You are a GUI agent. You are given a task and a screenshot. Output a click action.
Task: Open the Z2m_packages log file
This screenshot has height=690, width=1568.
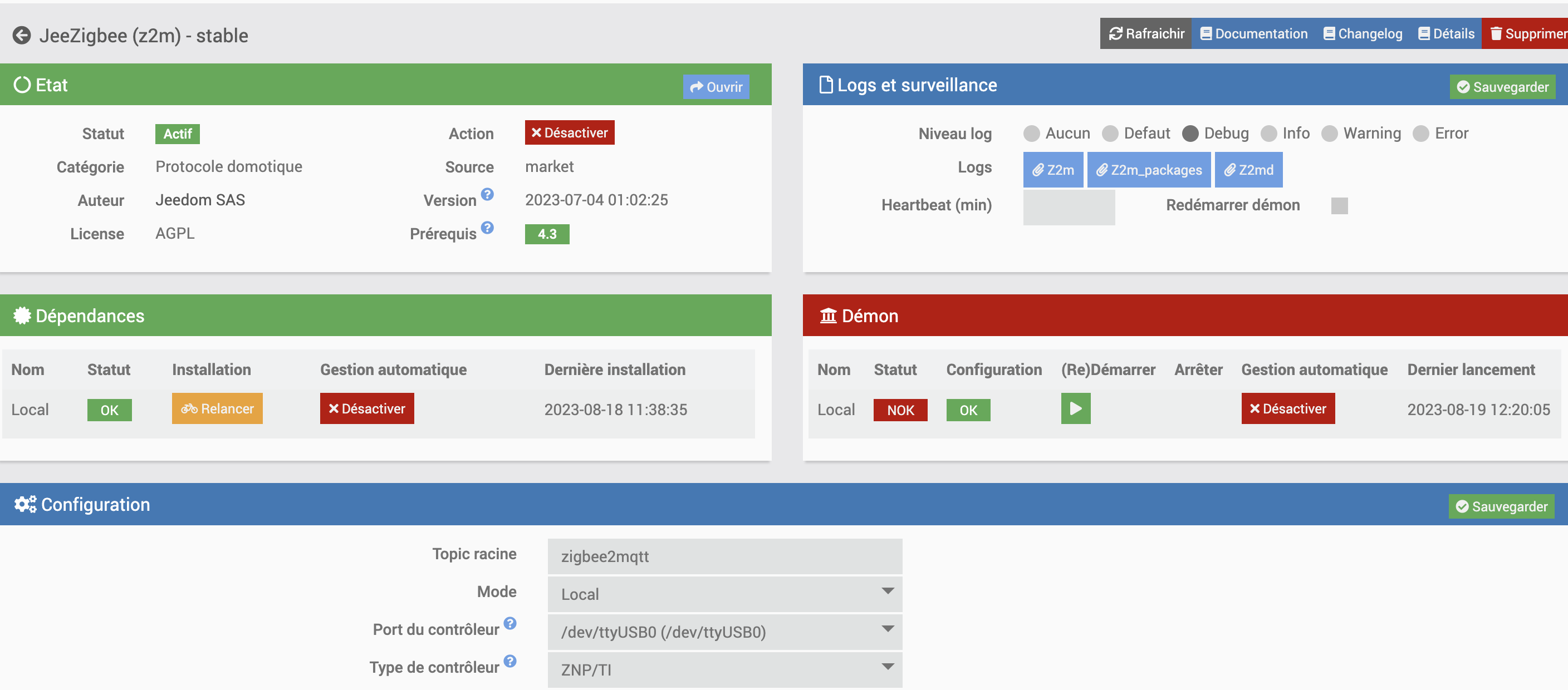(x=1148, y=170)
